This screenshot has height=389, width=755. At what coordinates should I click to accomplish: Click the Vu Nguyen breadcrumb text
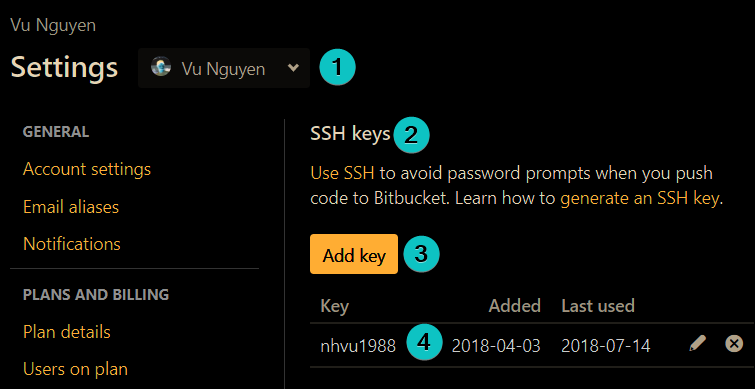53,26
